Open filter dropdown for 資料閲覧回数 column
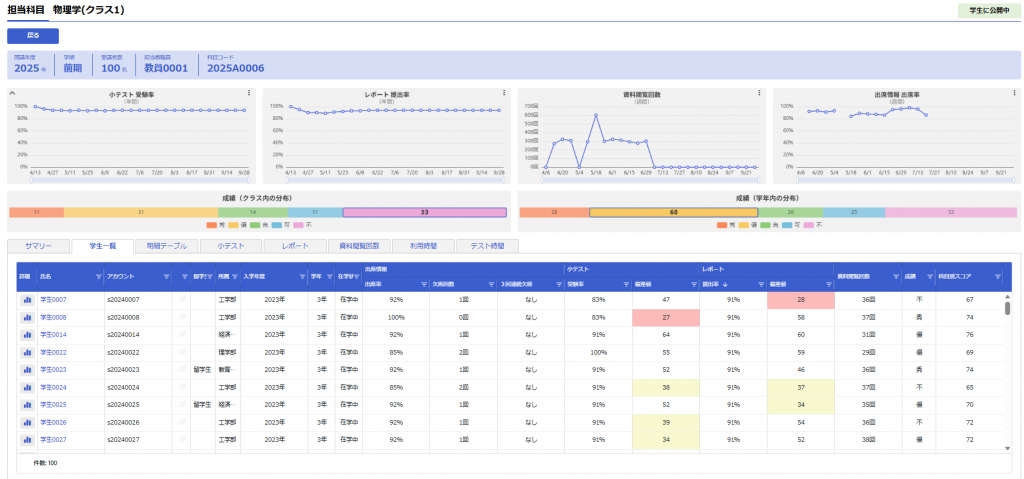This screenshot has height=479, width=1024. pyautogui.click(x=895, y=276)
